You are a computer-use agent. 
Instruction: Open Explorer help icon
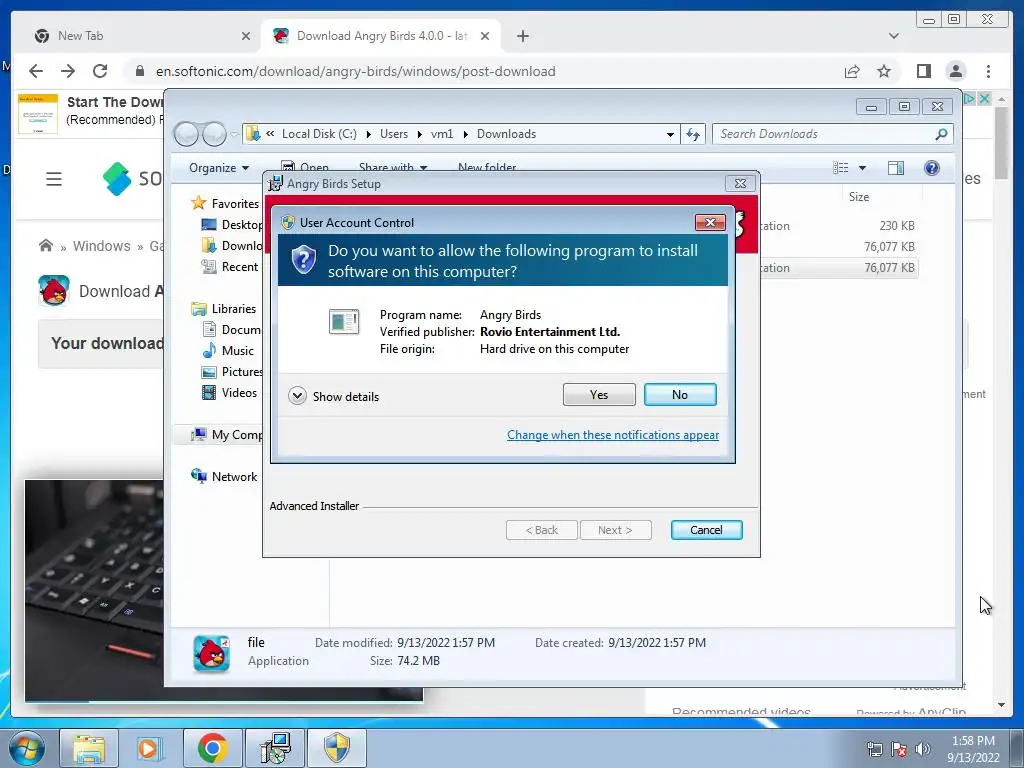pyautogui.click(x=932, y=168)
